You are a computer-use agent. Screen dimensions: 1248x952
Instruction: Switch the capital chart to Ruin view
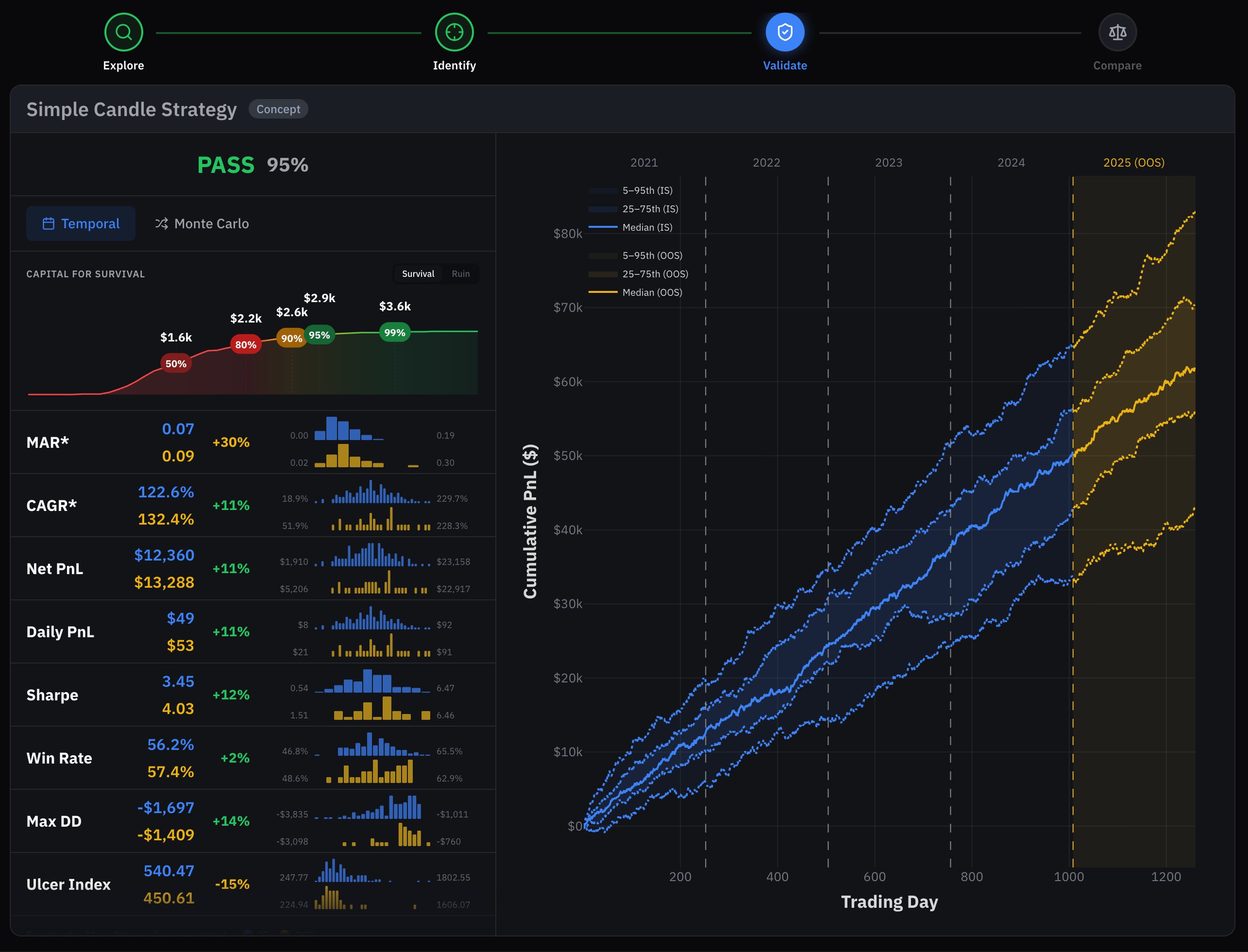[x=460, y=274]
